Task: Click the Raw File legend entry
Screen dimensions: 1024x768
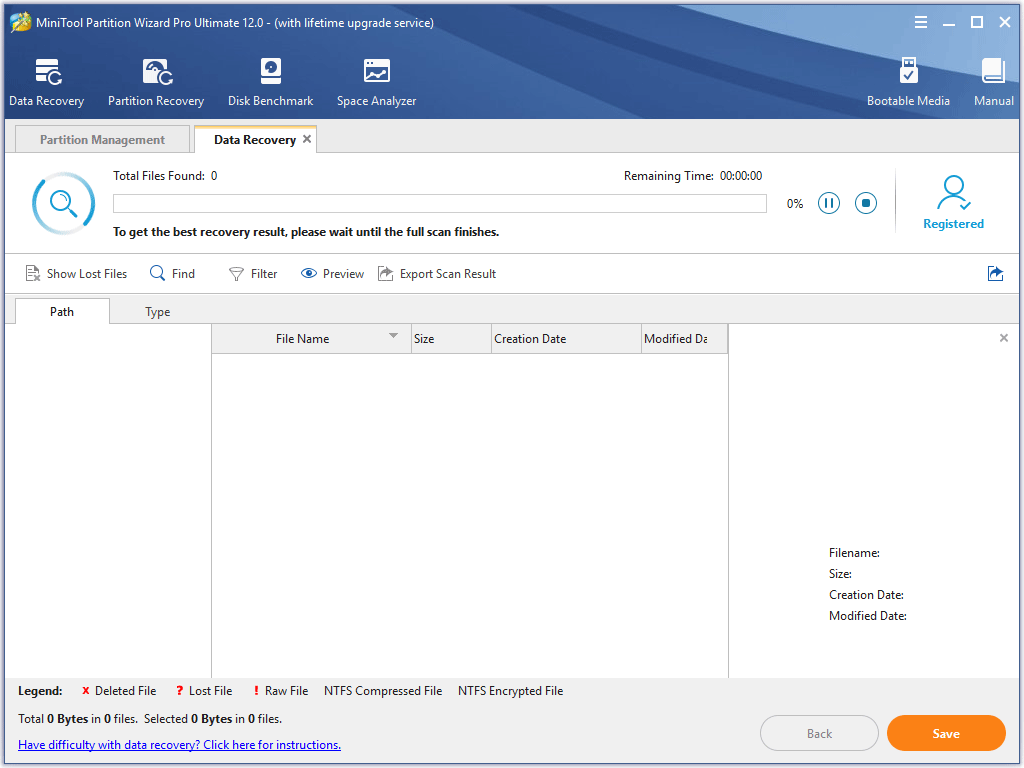Action: pyautogui.click(x=281, y=691)
